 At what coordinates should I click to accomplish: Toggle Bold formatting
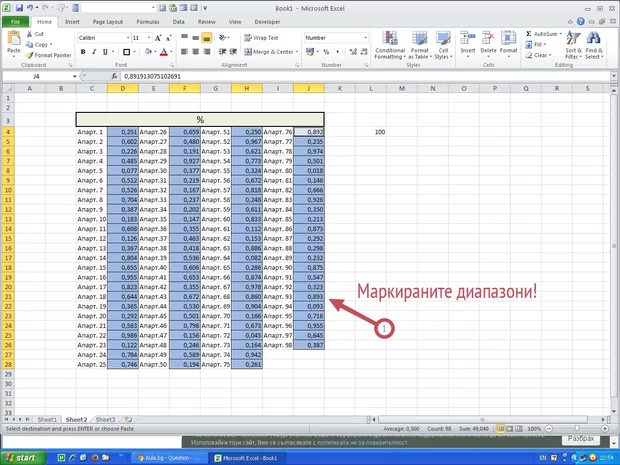pos(83,52)
